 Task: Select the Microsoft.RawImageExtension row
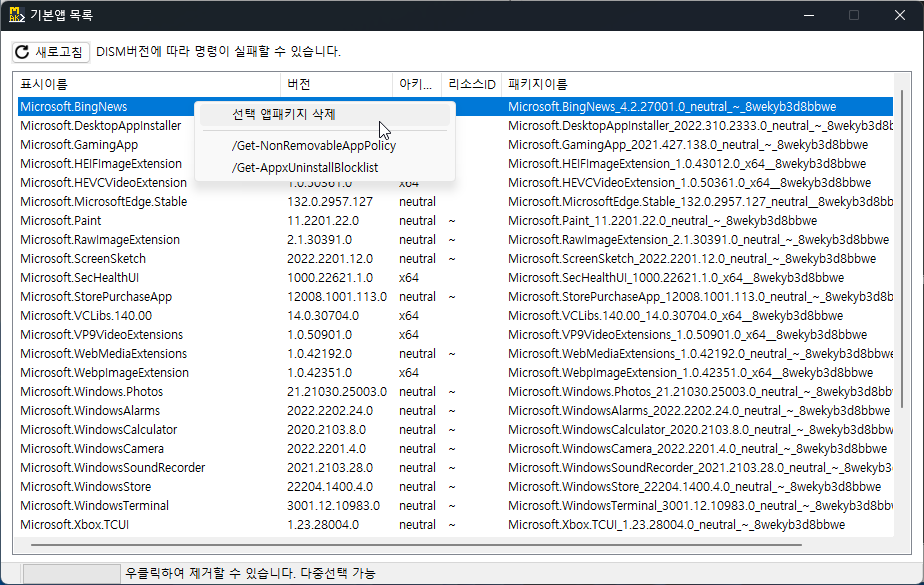coord(455,239)
